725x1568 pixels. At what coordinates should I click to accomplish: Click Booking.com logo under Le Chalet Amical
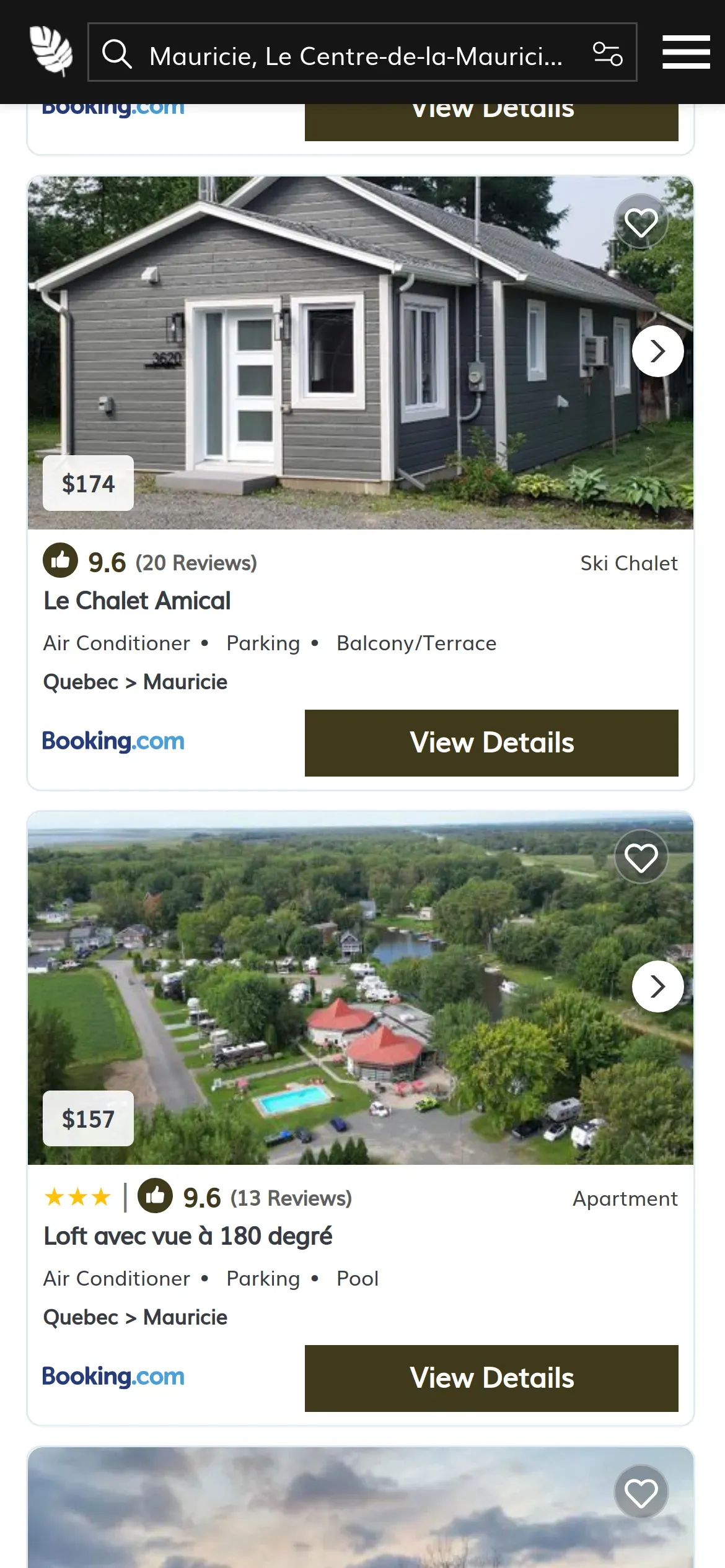click(x=113, y=741)
